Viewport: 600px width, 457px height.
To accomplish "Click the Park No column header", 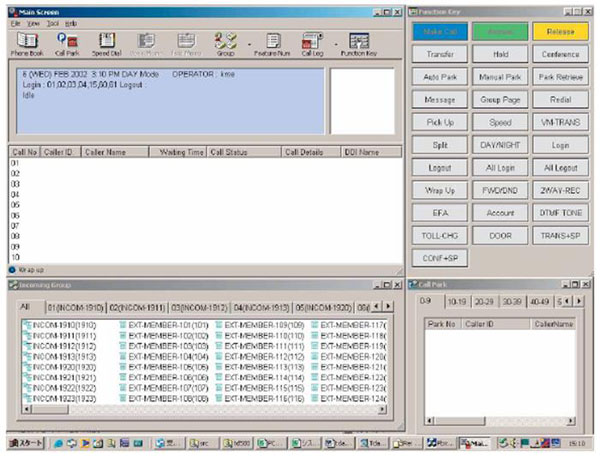I will (442, 324).
